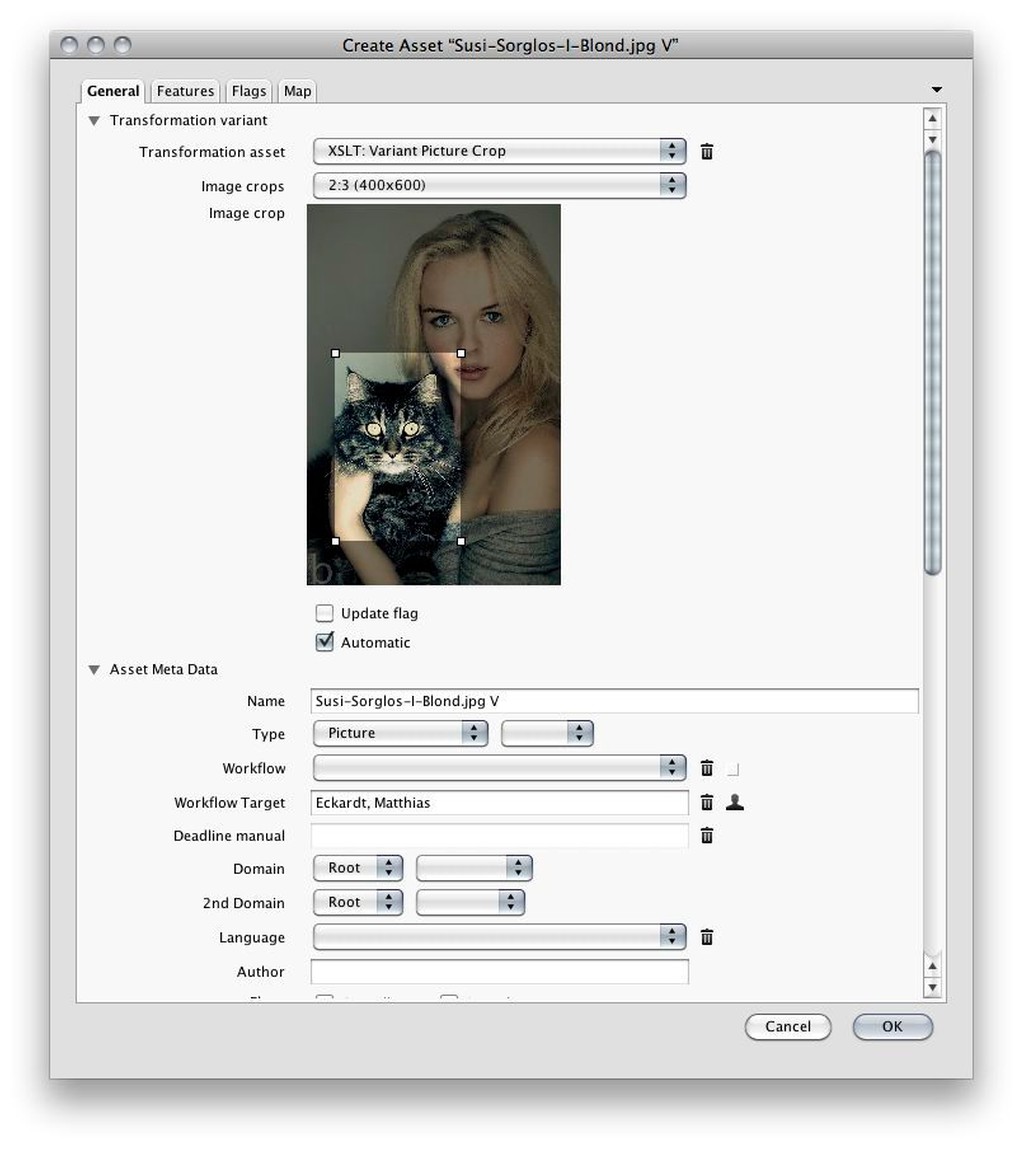This screenshot has height=1149, width=1024.
Task: Enable the Update flag checkbox
Action: [x=324, y=613]
